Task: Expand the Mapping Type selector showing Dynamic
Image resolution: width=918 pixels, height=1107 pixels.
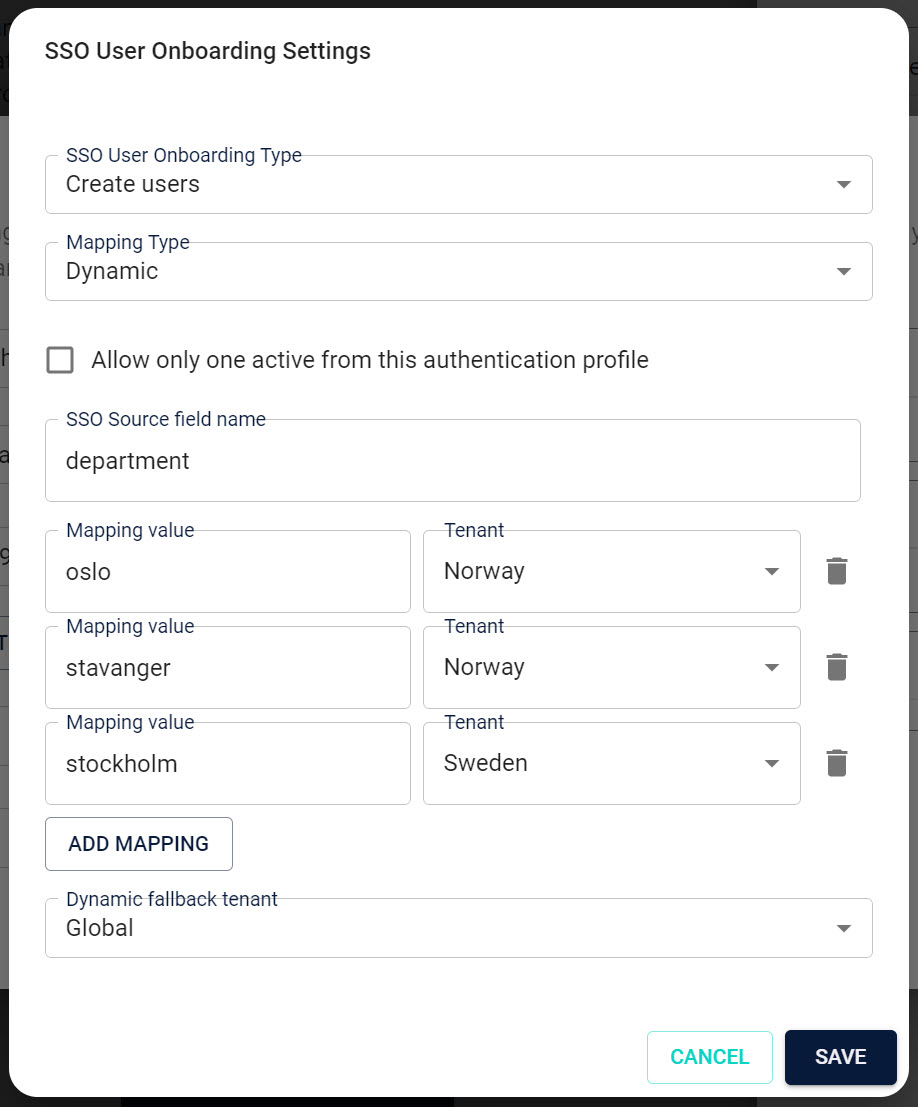Action: click(843, 271)
